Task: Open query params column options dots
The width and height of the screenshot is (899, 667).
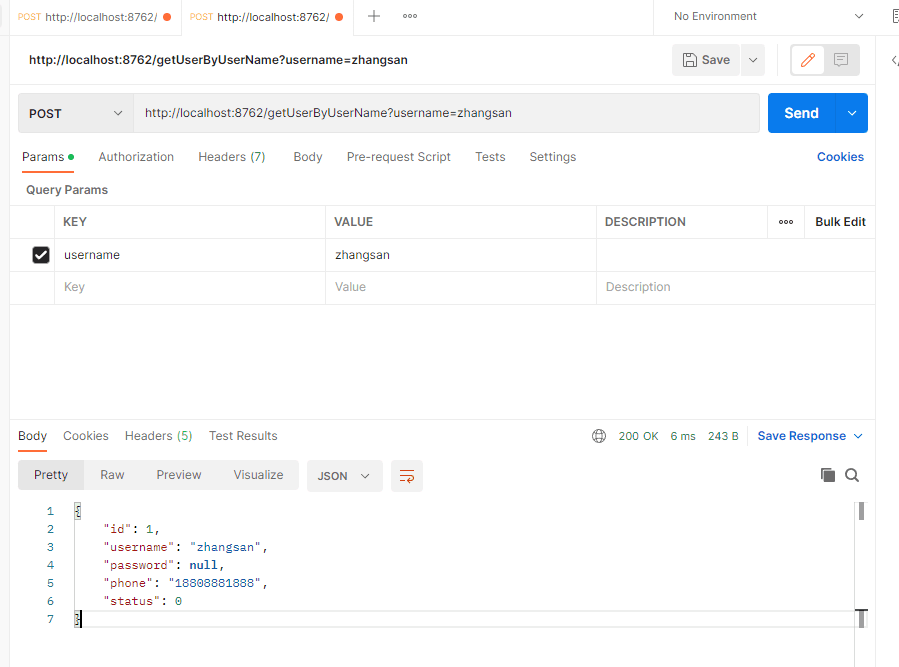Action: [786, 222]
